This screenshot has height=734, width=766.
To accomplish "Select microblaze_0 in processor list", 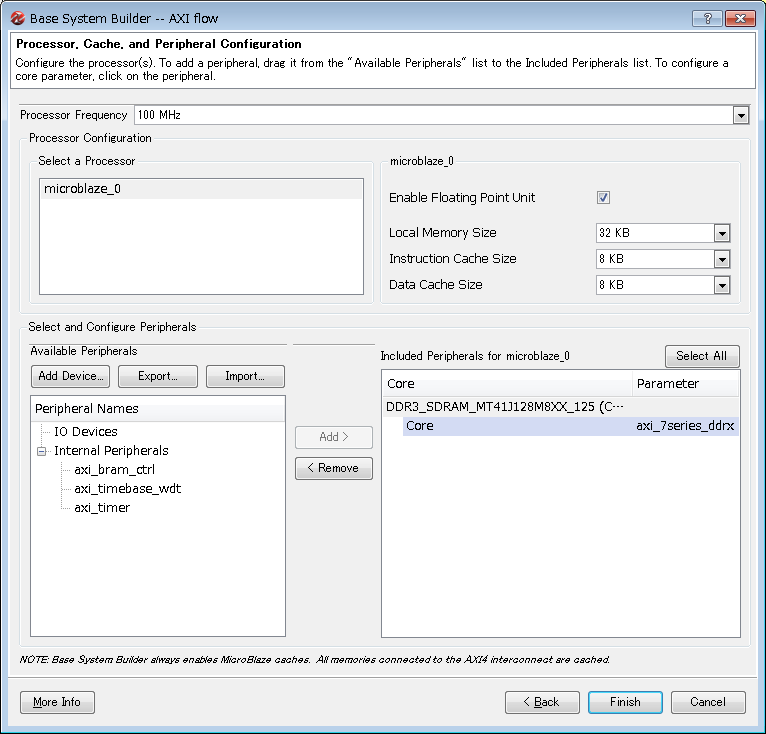I will coord(82,189).
